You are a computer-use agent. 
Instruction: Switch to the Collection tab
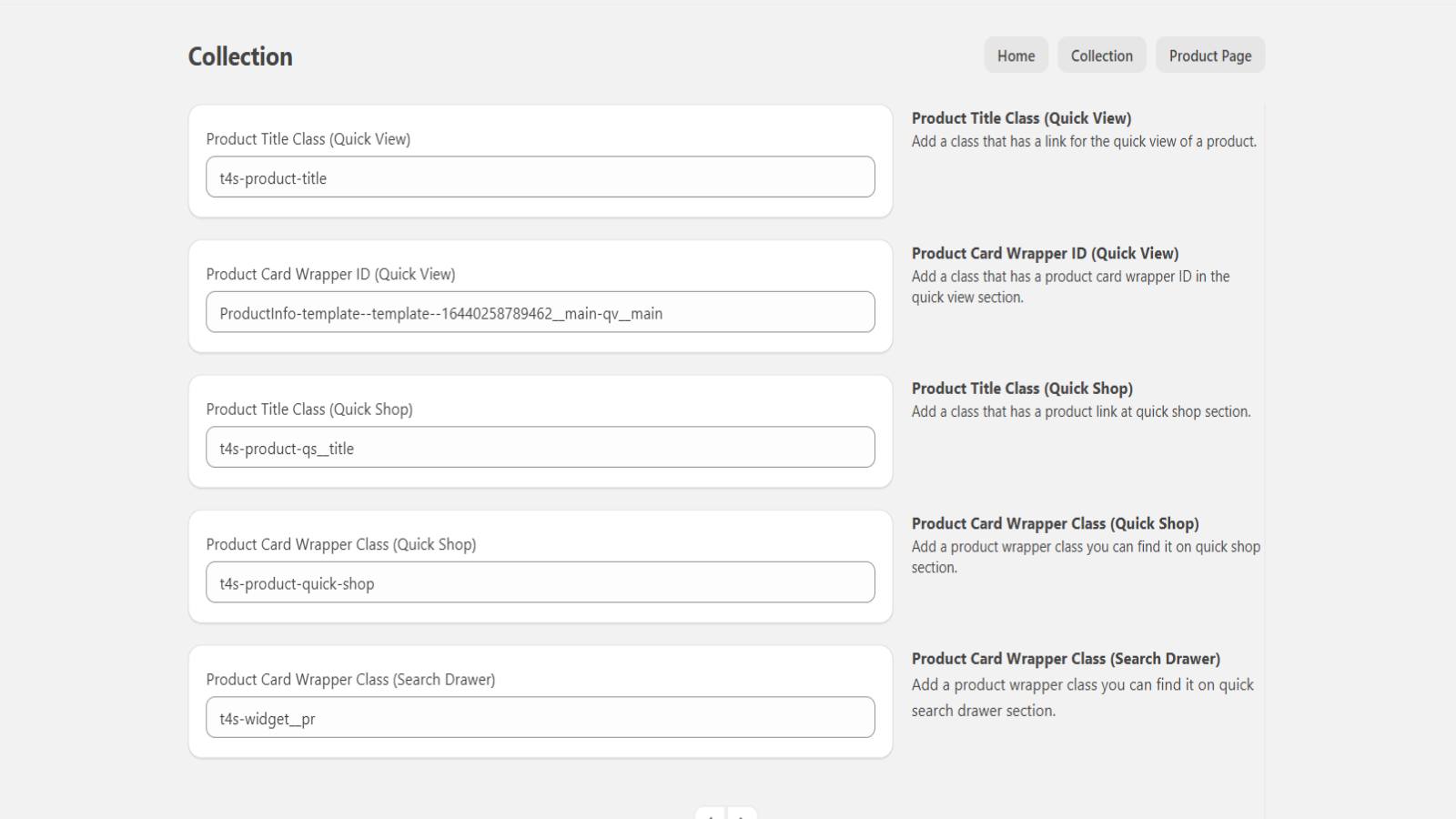(x=1101, y=55)
